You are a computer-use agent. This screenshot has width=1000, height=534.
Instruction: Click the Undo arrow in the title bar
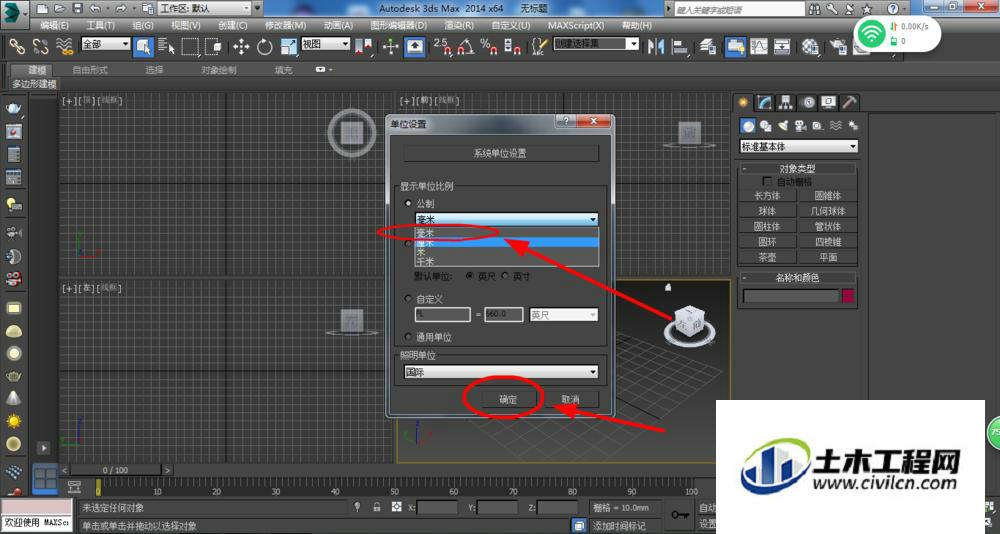coord(95,8)
